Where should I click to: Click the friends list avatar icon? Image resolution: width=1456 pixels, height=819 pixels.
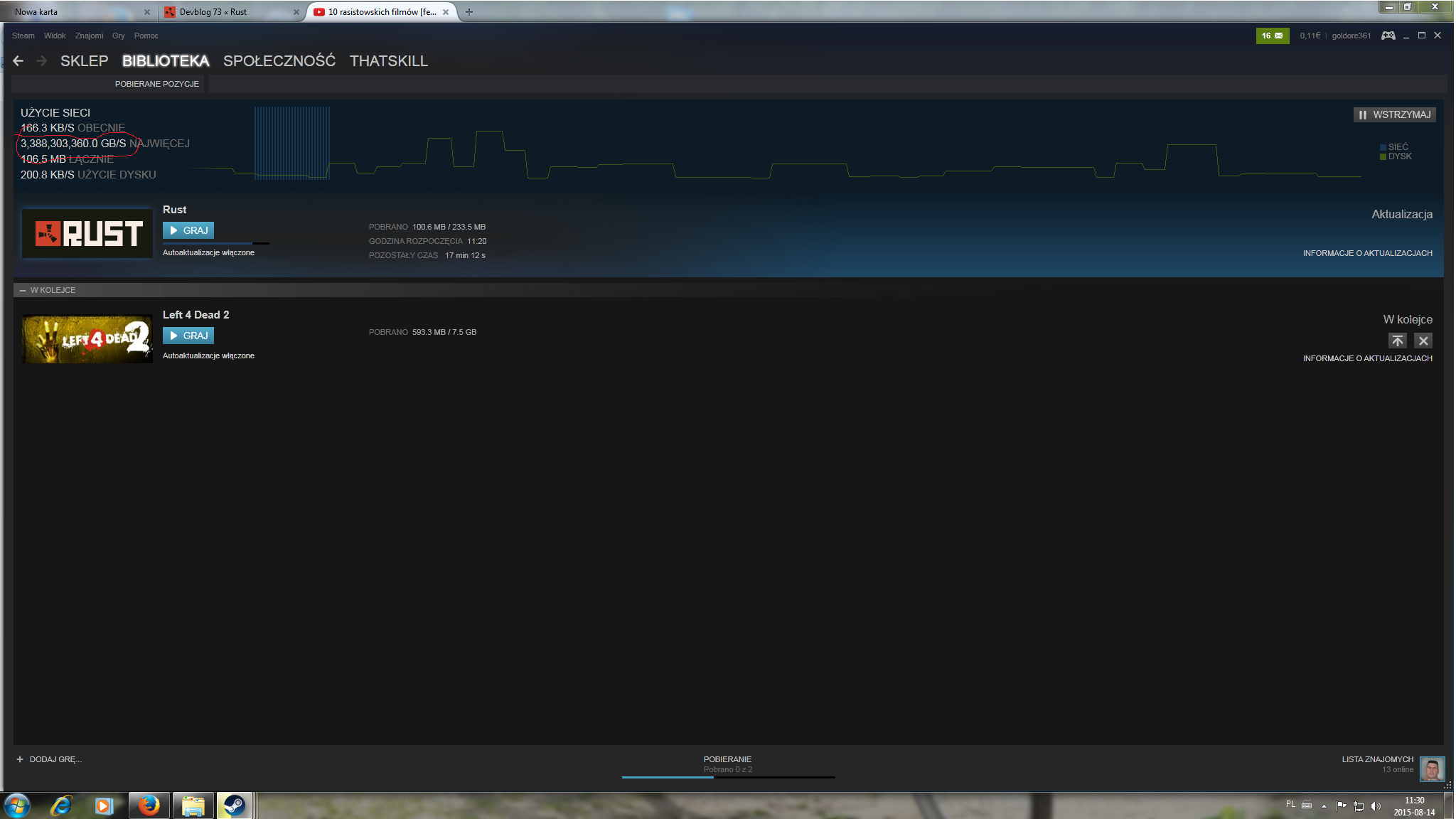click(x=1432, y=769)
